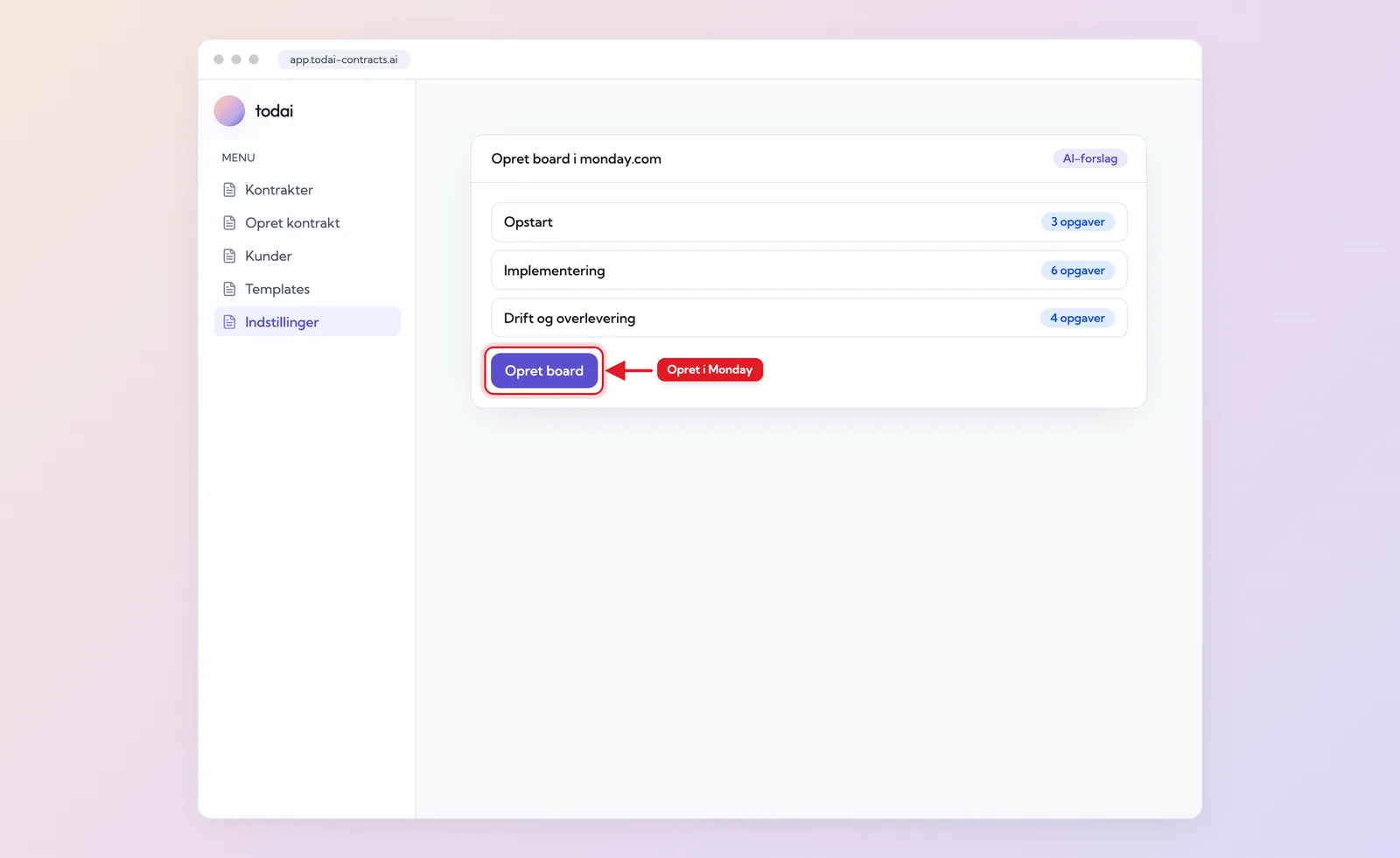This screenshot has width=1400, height=858.
Task: Click the Opret board button
Action: coord(544,370)
